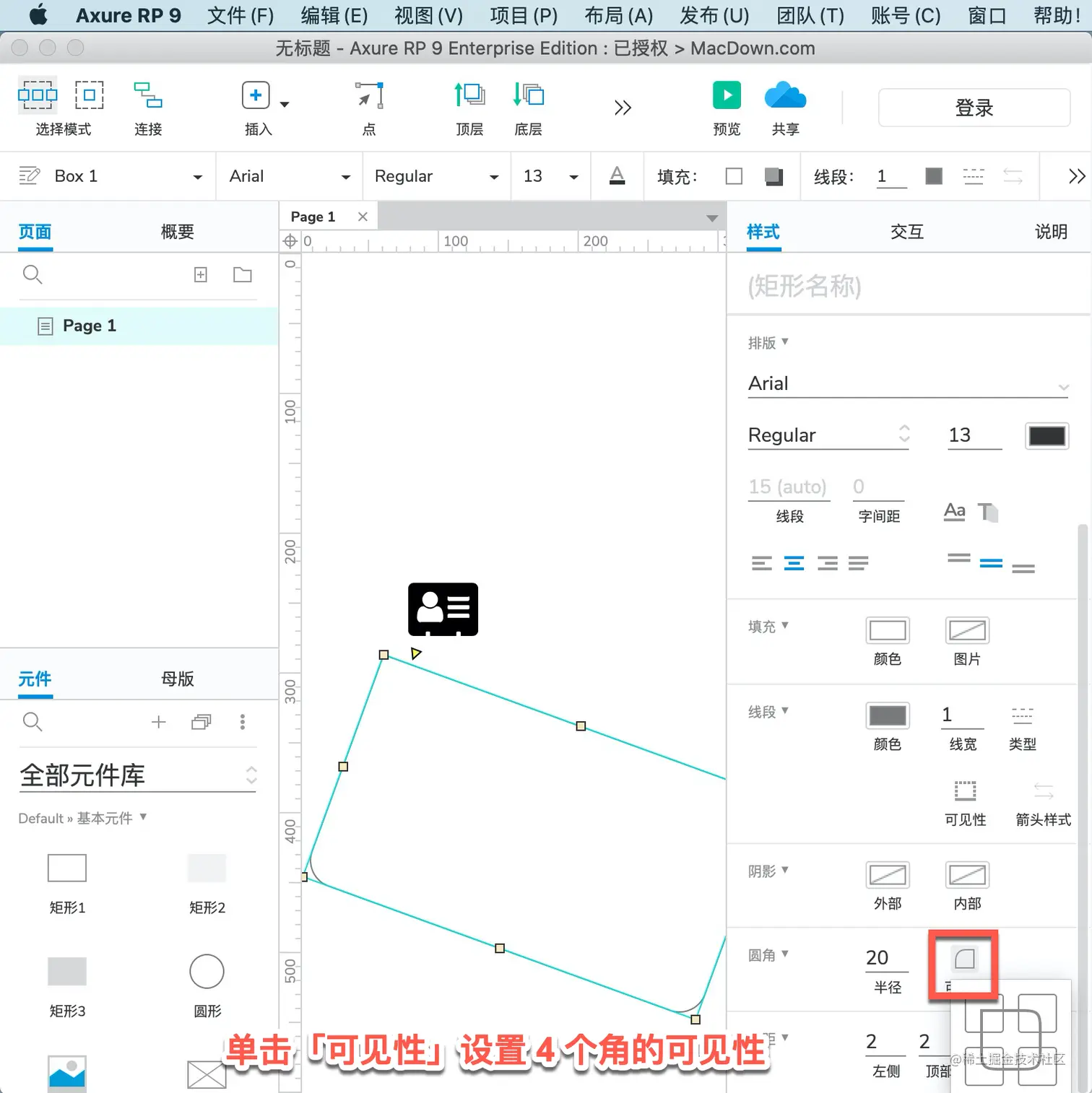Open the 内部 inner shadow settings
The image size is (1092, 1093).
(x=967, y=875)
